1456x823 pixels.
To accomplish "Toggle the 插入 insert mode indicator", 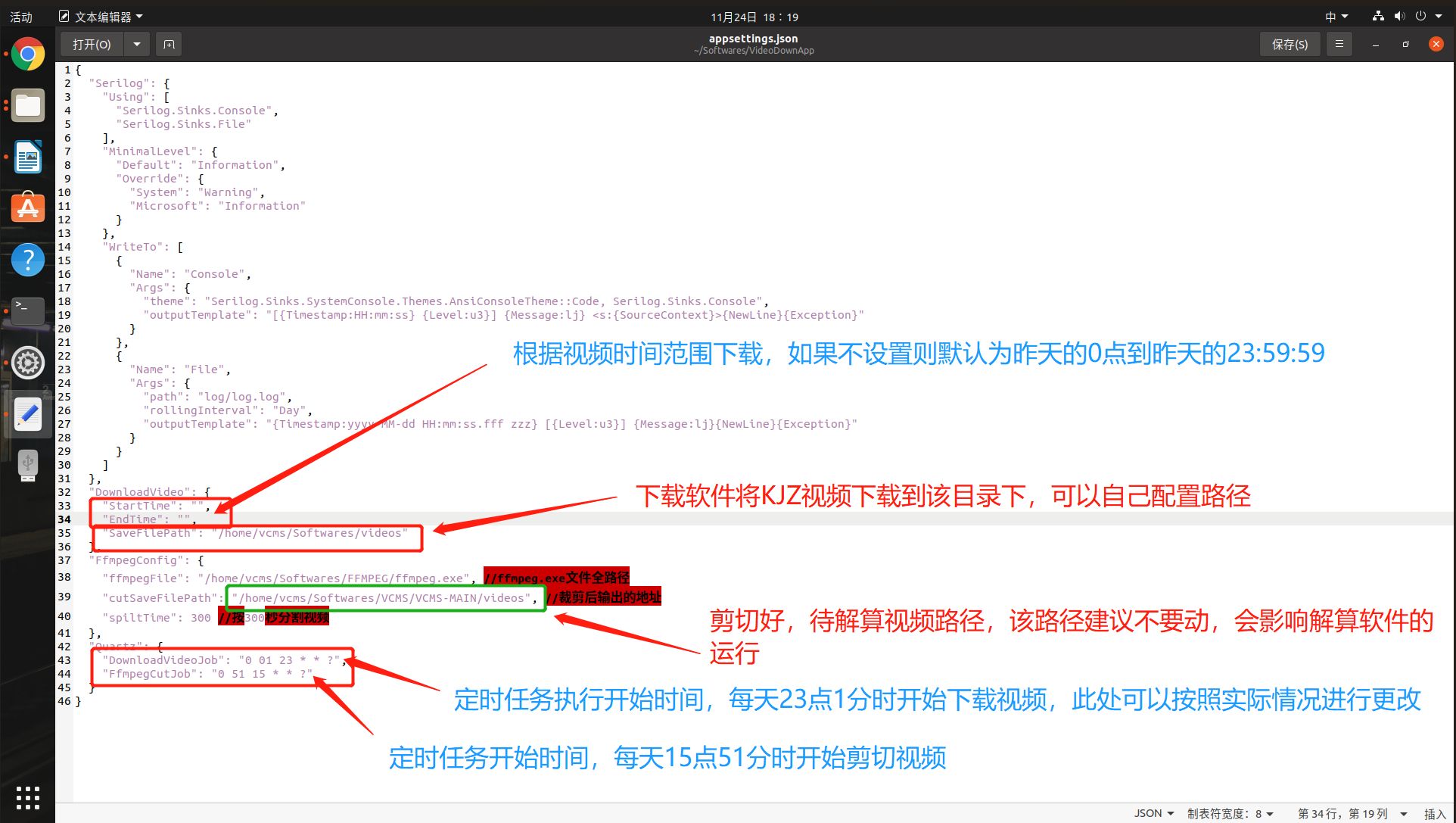I will pyautogui.click(x=1435, y=814).
